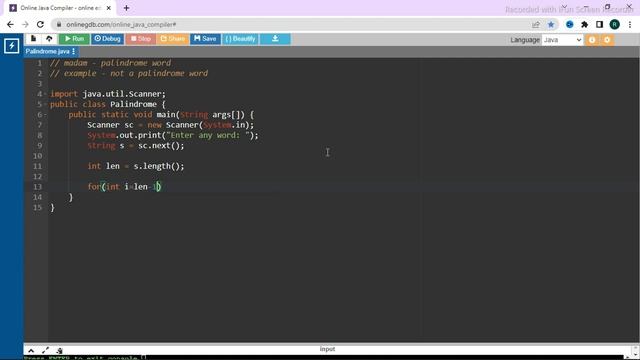
Task: Open the orange settings gear button
Action: click(x=607, y=40)
